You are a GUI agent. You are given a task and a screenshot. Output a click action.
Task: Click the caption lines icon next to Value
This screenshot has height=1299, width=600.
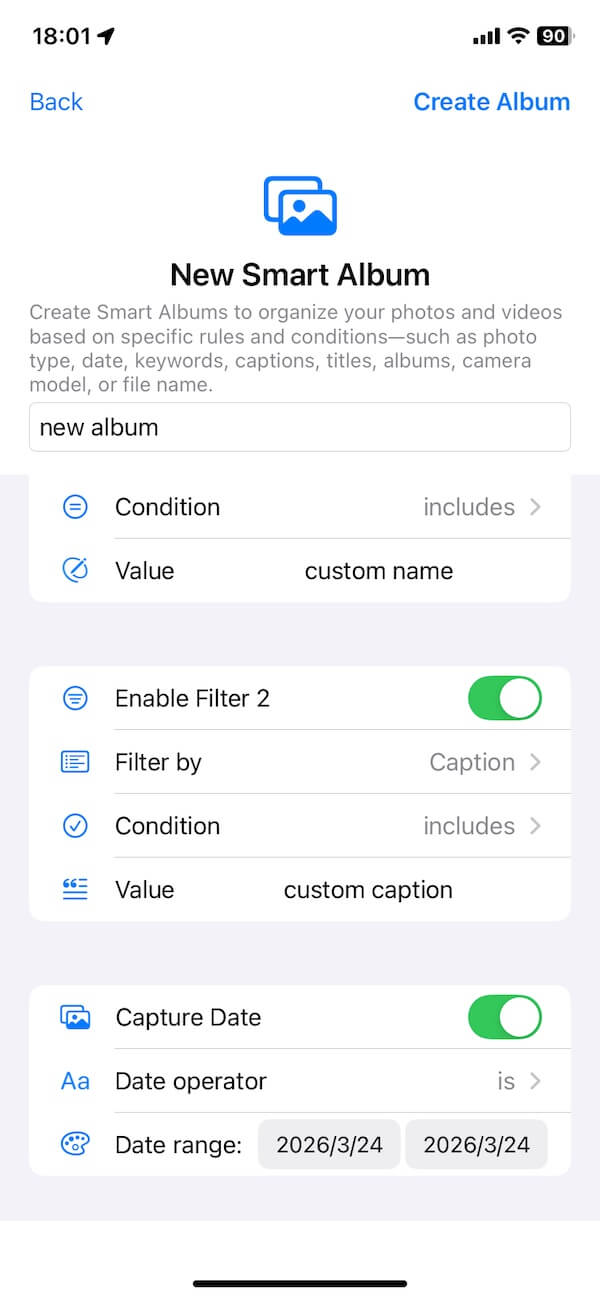click(x=74, y=889)
